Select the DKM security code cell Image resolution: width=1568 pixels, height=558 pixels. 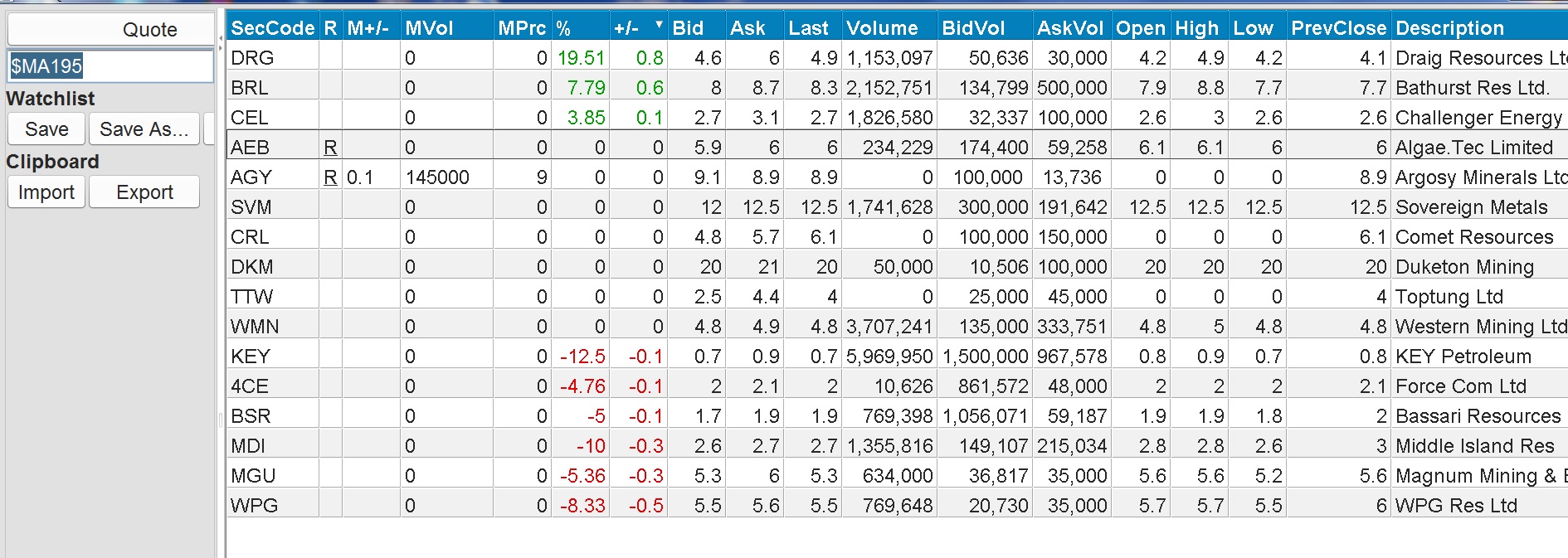tap(272, 267)
